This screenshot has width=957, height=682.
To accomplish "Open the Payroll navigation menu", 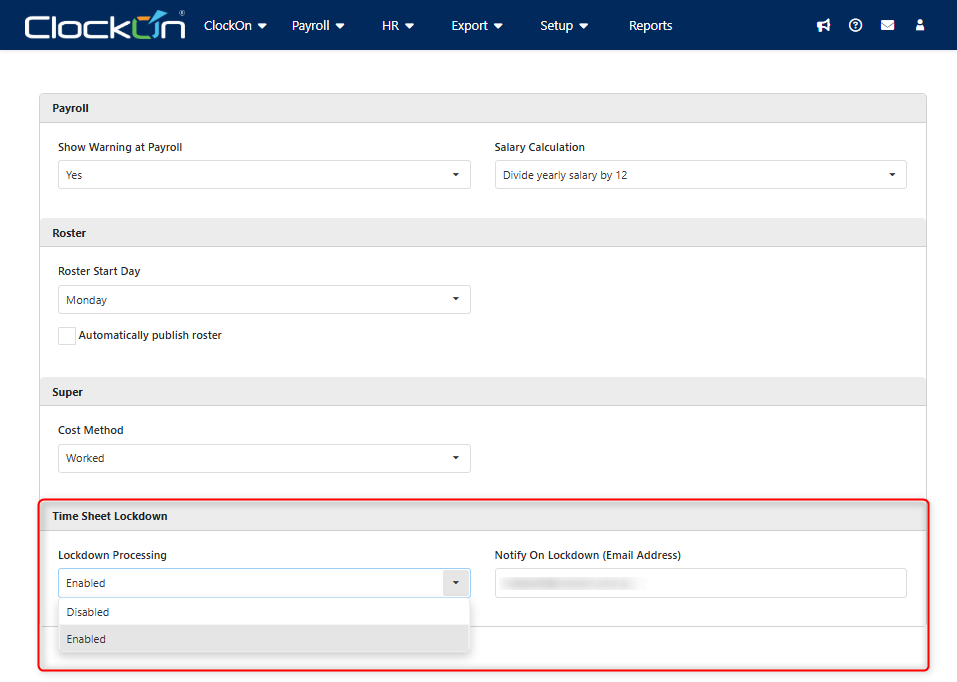I will (x=318, y=26).
